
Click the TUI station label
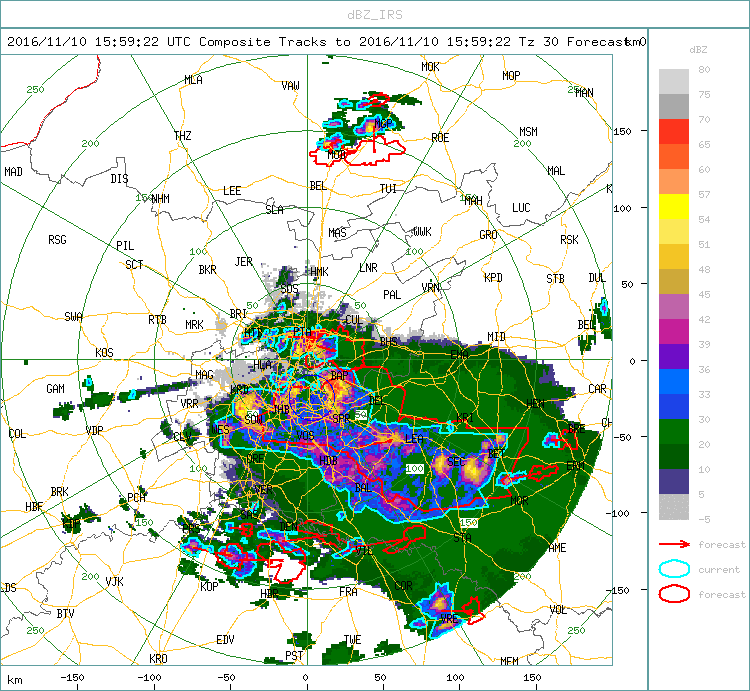(x=388, y=189)
